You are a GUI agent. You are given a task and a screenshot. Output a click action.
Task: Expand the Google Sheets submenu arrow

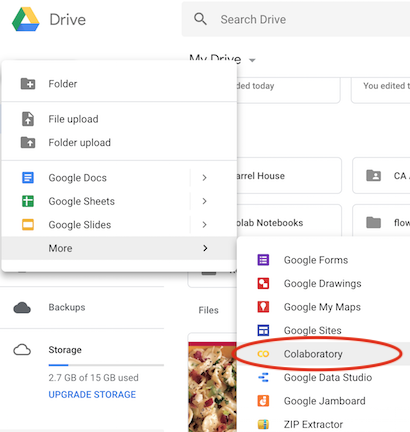[205, 201]
